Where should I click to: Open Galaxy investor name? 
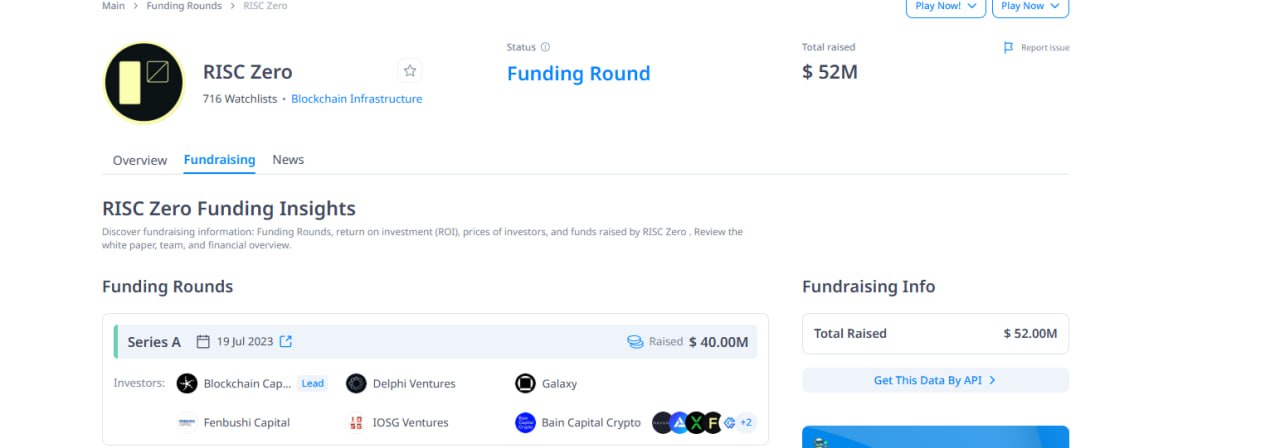pos(559,384)
